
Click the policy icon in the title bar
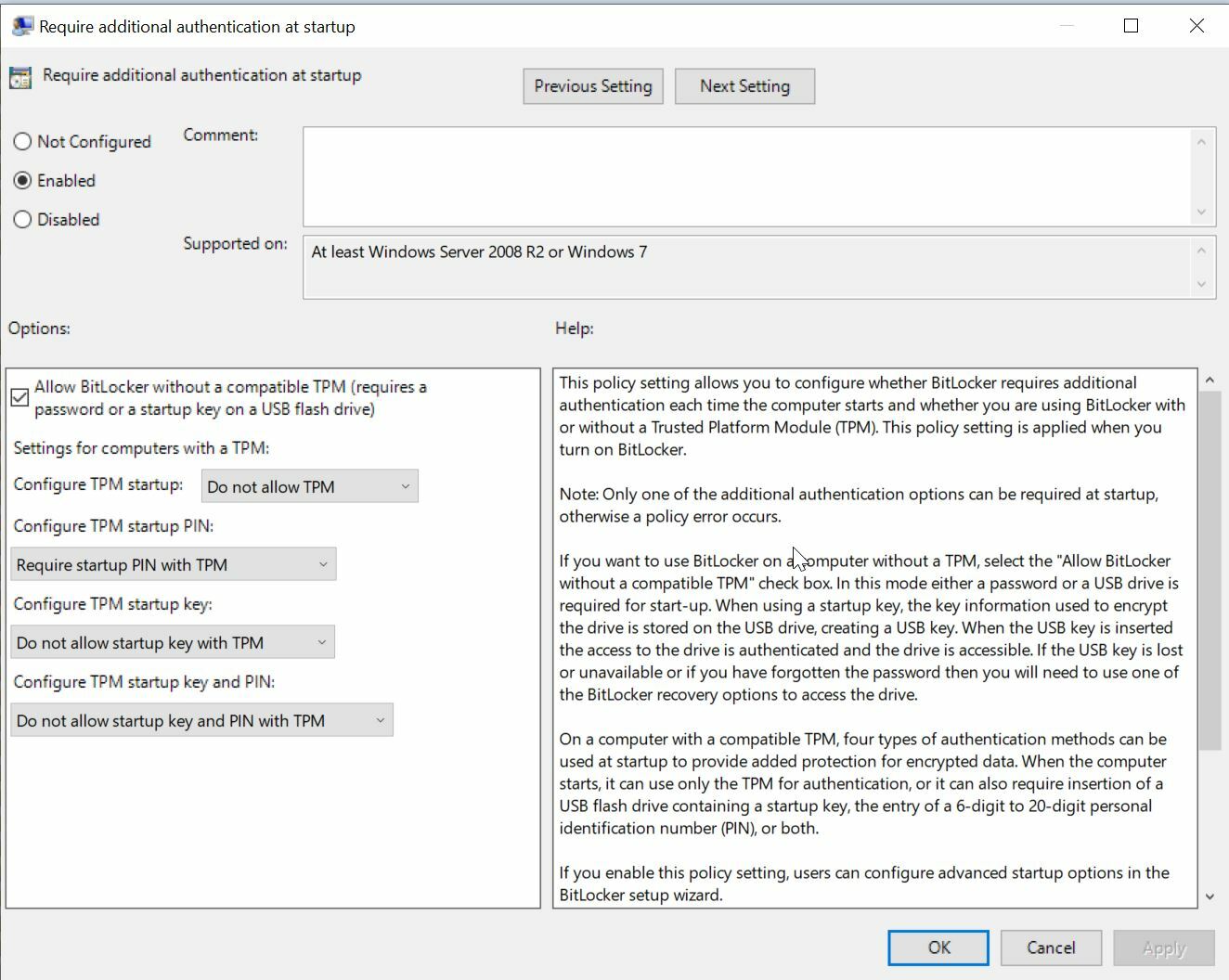point(21,26)
